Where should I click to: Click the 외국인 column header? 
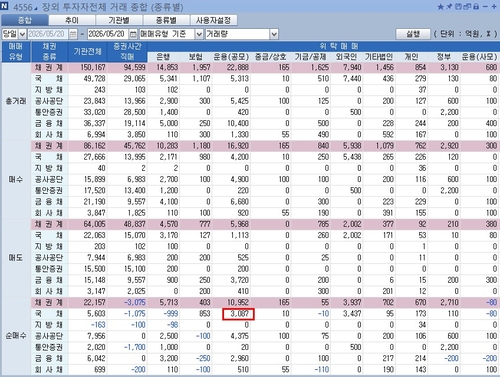coord(346,57)
